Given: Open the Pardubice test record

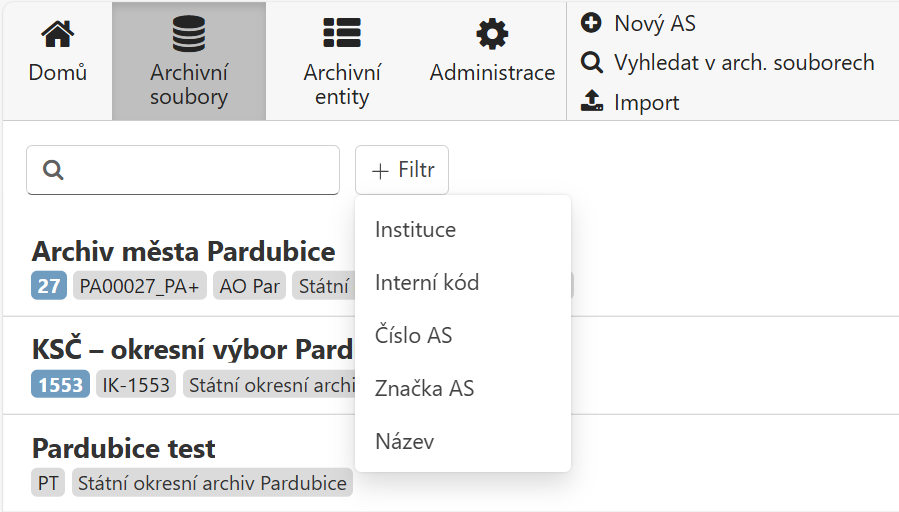Looking at the screenshot, I should (x=124, y=448).
